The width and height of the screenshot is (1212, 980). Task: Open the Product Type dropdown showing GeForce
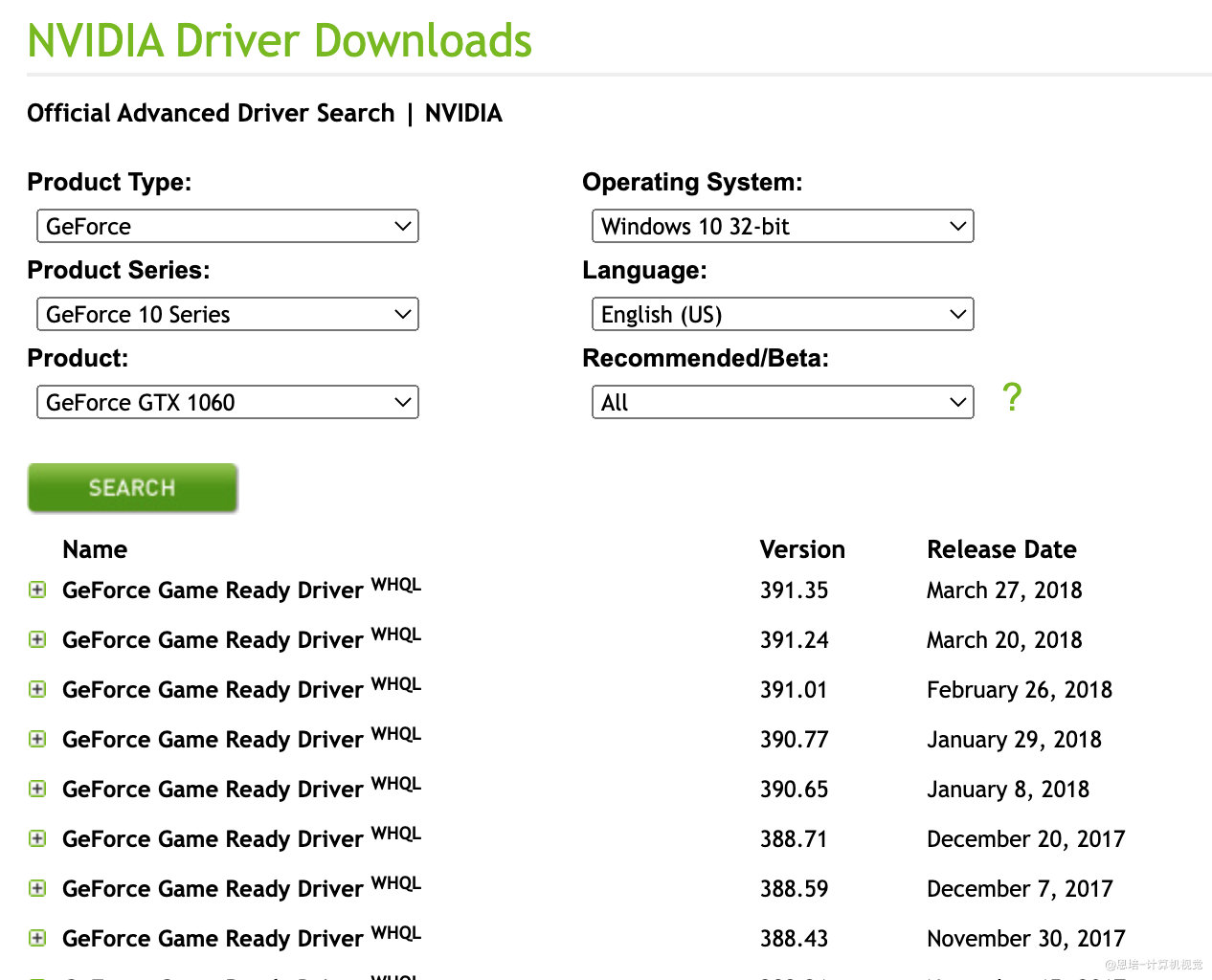click(x=228, y=226)
